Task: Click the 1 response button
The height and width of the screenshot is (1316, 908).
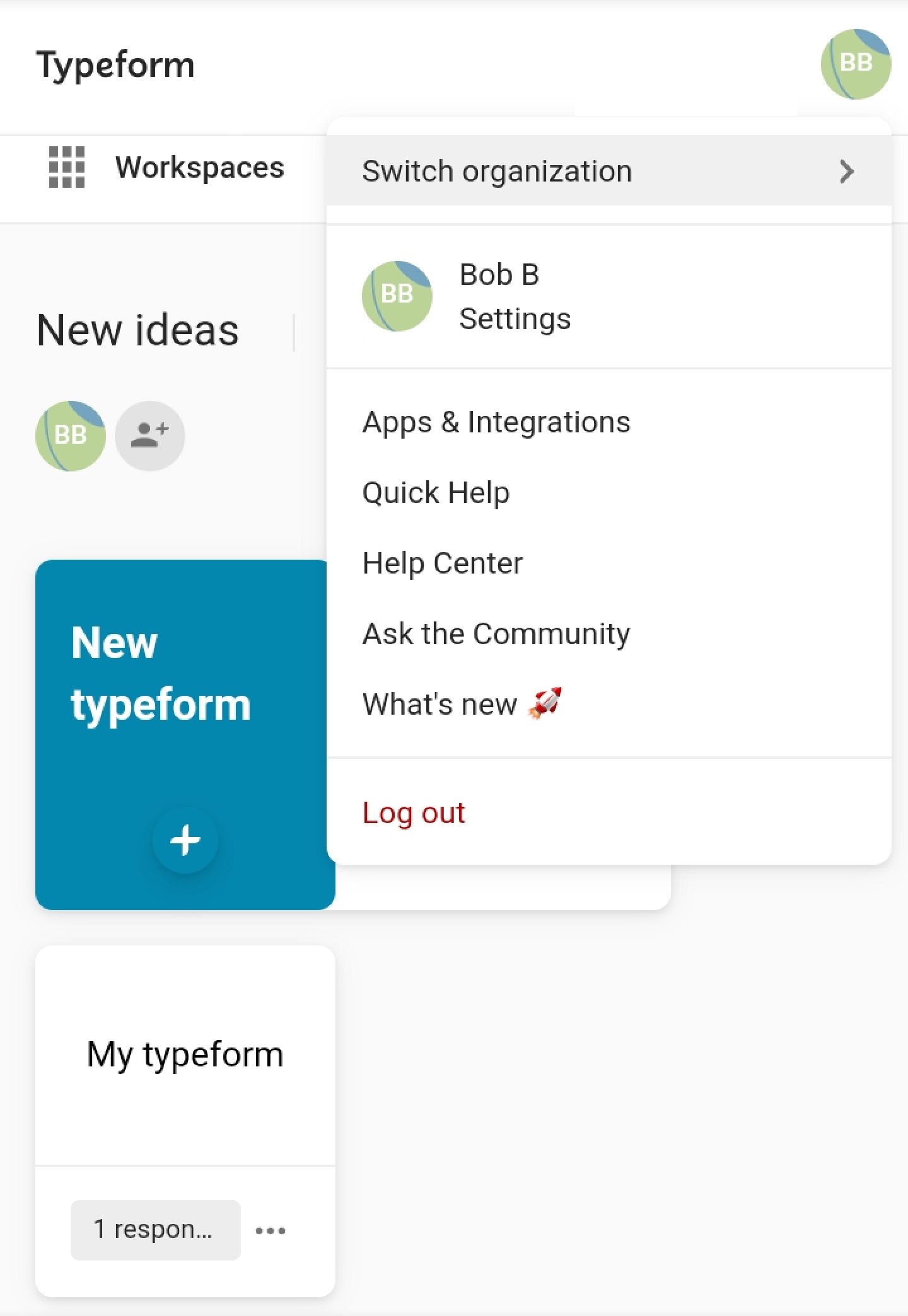Action: [x=155, y=1230]
